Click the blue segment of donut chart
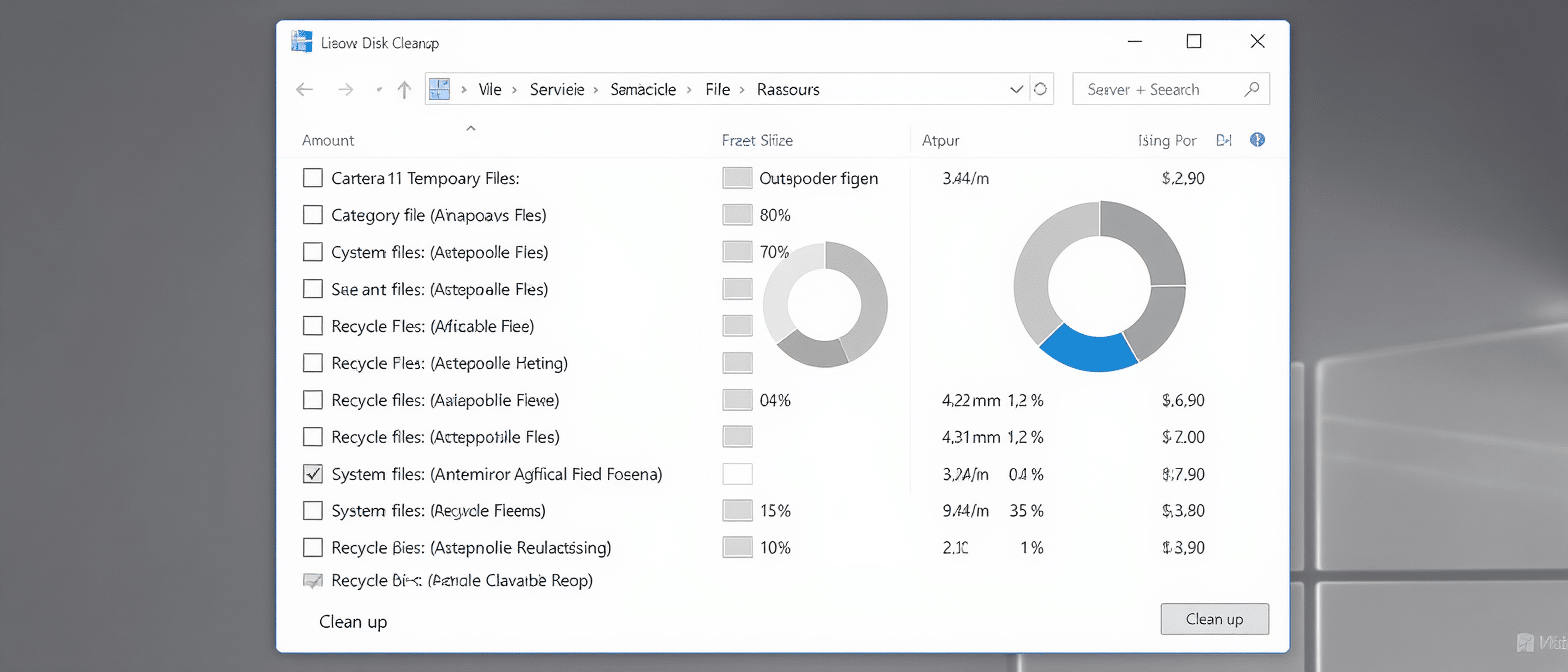 (1087, 349)
